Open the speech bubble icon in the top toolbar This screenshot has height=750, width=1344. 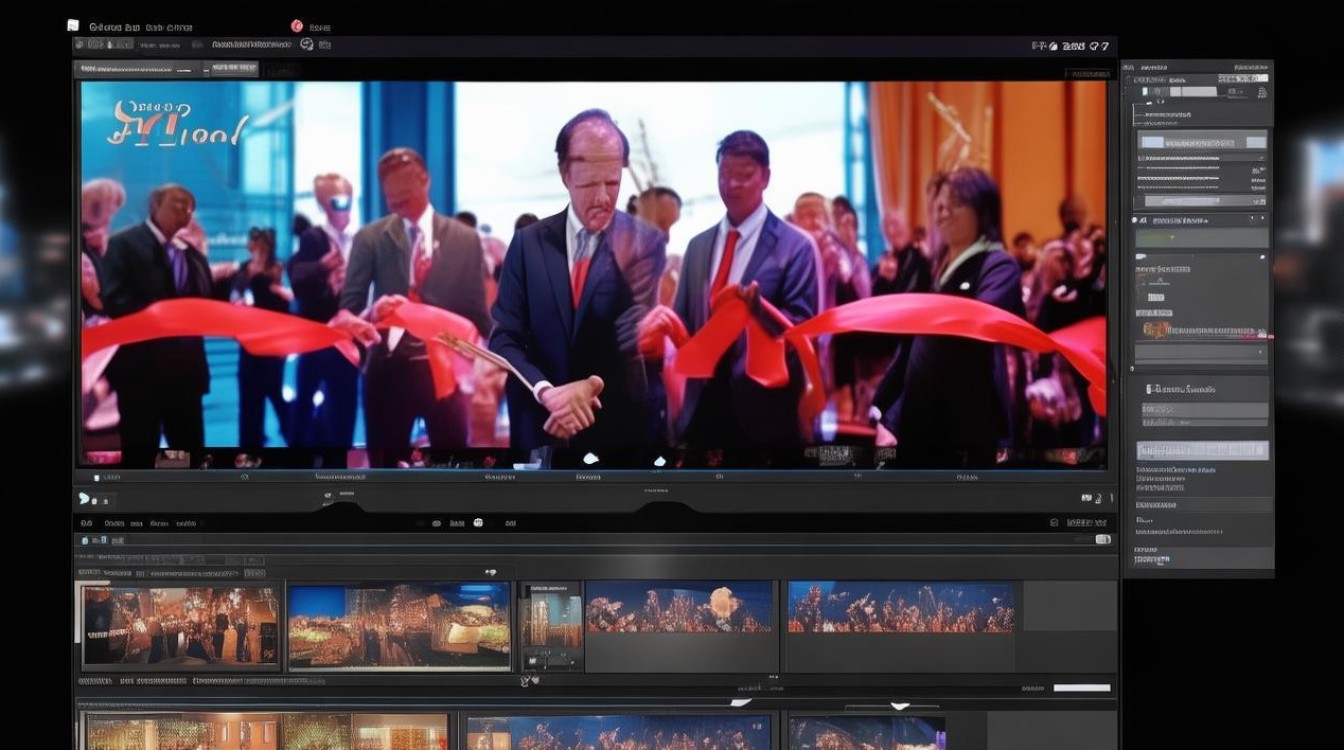pyautogui.click(x=307, y=44)
